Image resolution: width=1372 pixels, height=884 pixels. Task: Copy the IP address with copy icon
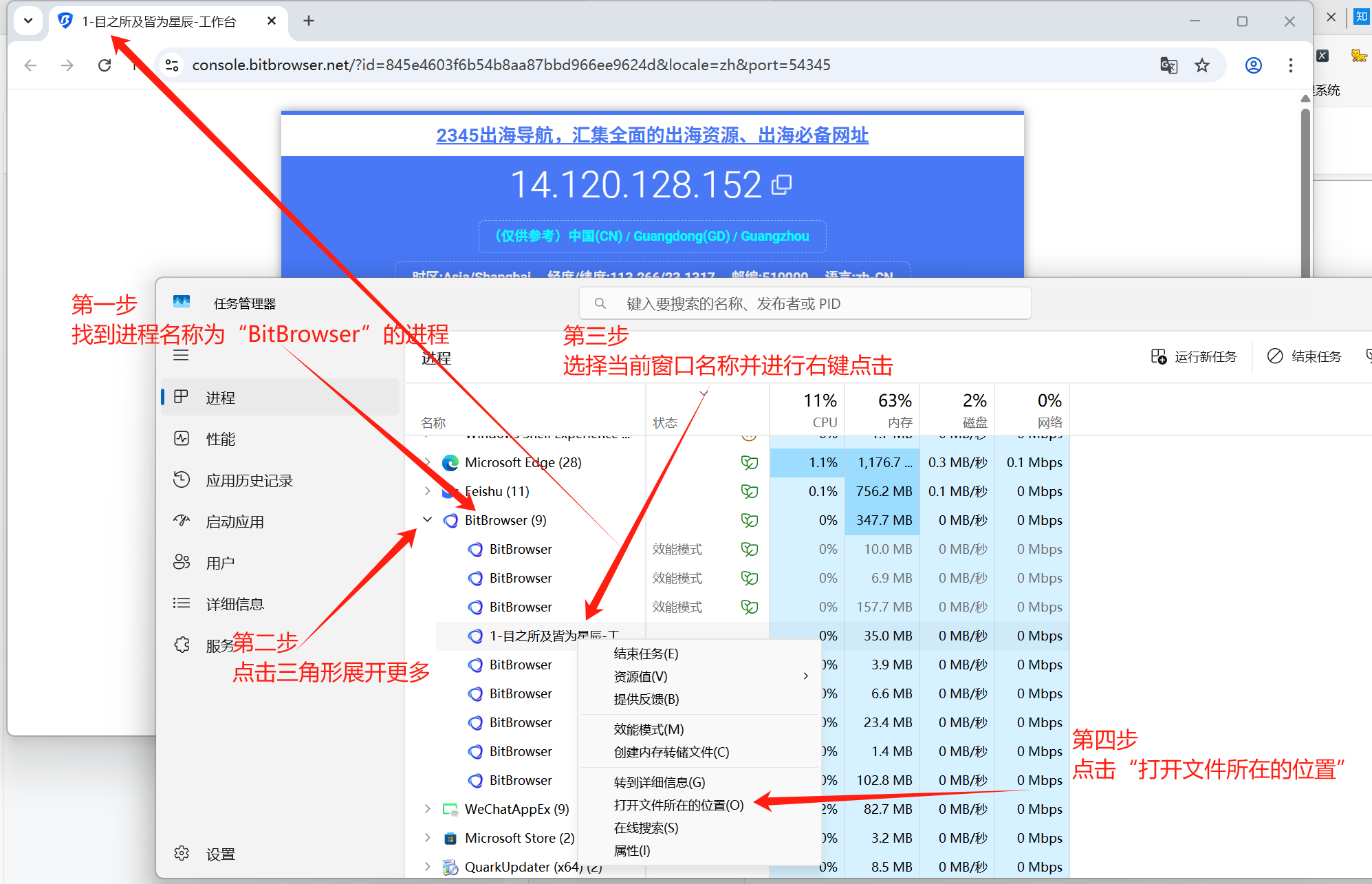(x=782, y=184)
